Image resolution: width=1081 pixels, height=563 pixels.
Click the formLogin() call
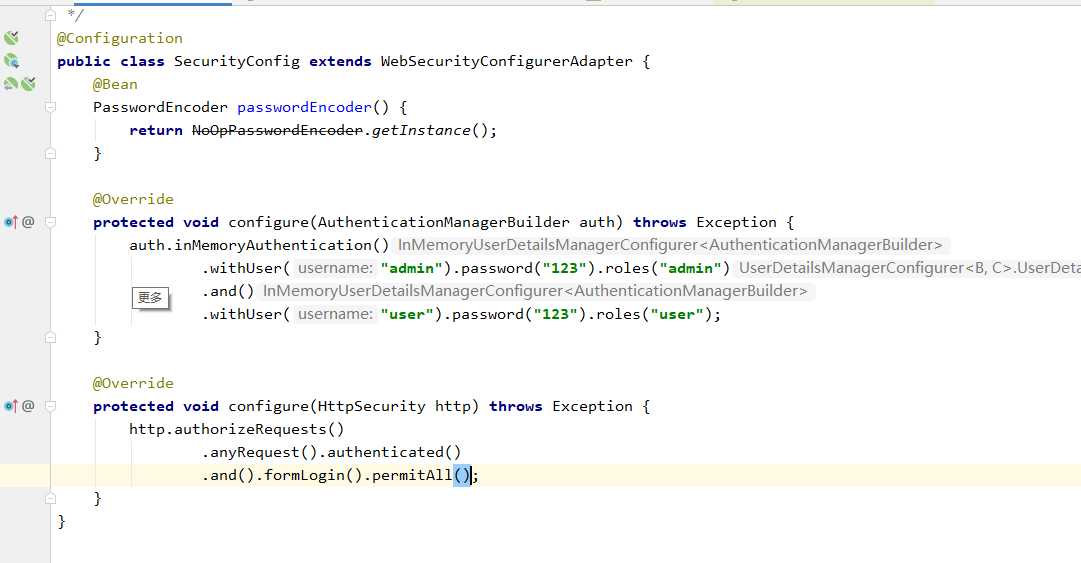click(313, 475)
